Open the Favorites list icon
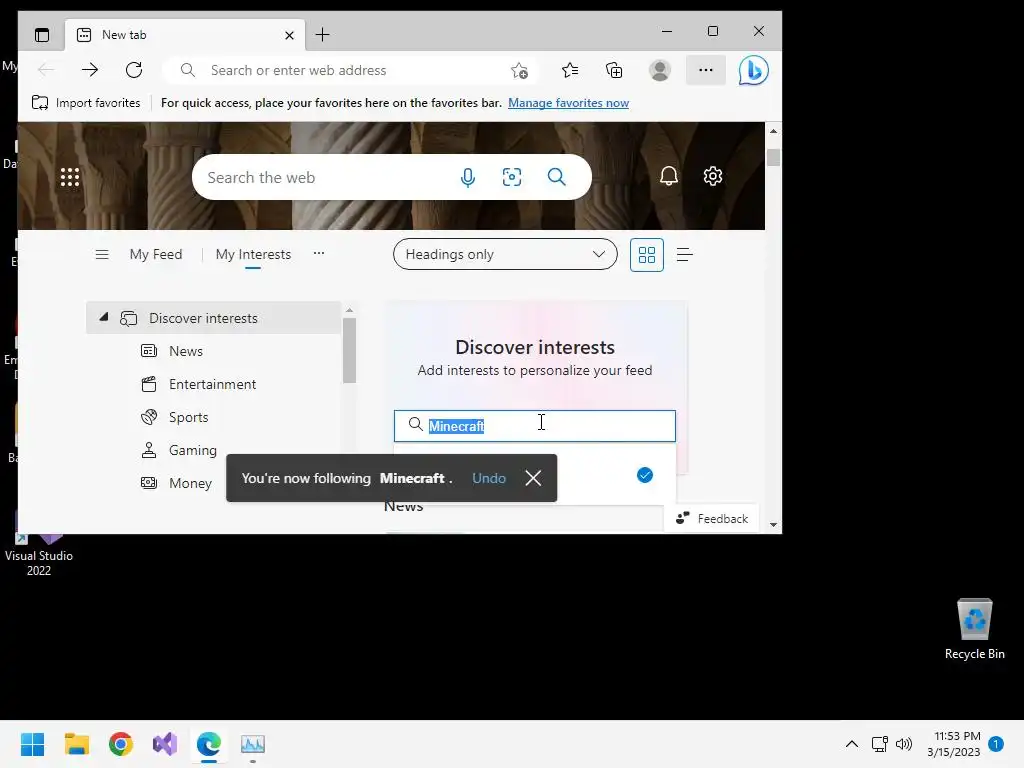The height and width of the screenshot is (768, 1024). click(569, 70)
